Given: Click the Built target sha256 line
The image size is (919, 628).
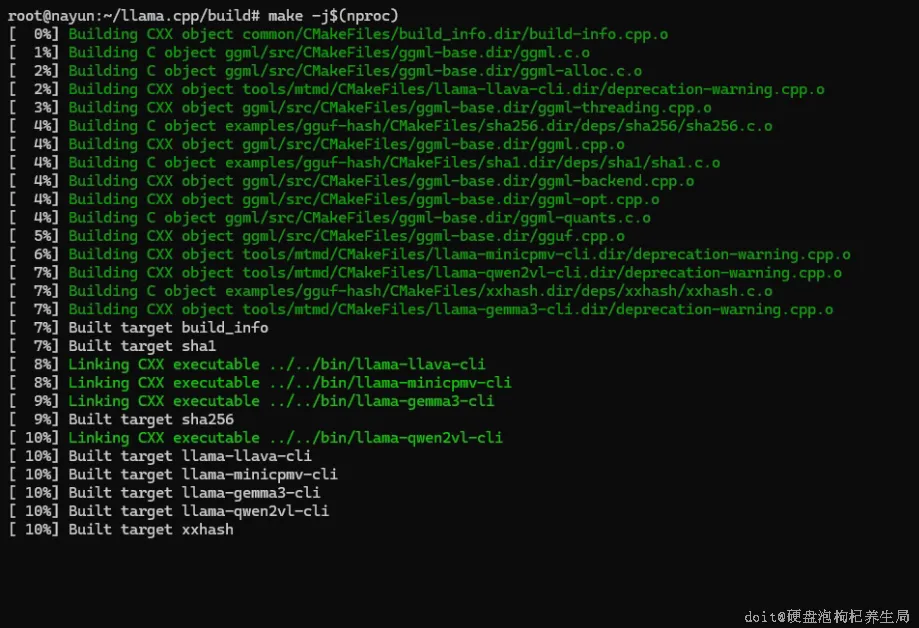Looking at the screenshot, I should pos(151,419).
